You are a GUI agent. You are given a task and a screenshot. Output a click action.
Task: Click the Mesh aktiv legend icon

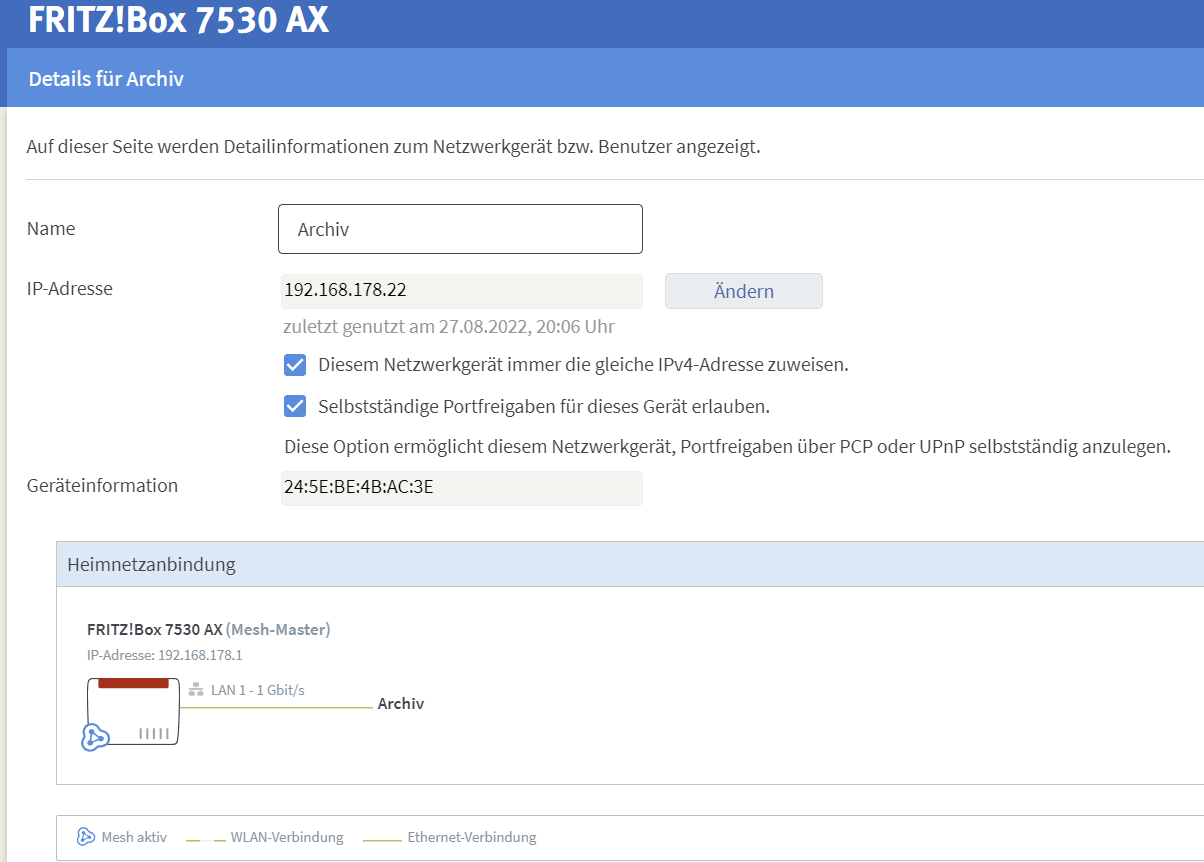click(x=86, y=837)
